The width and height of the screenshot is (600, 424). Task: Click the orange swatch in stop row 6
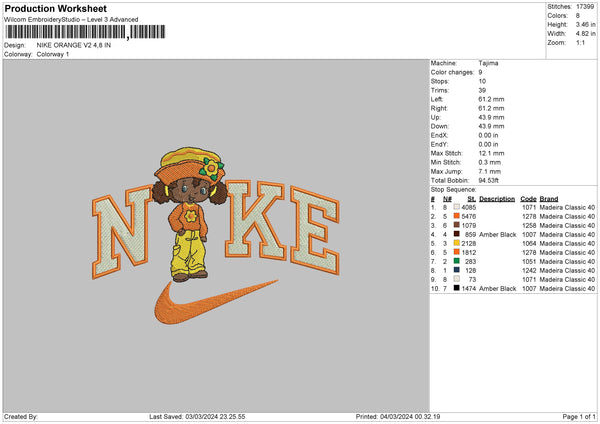coord(457,252)
